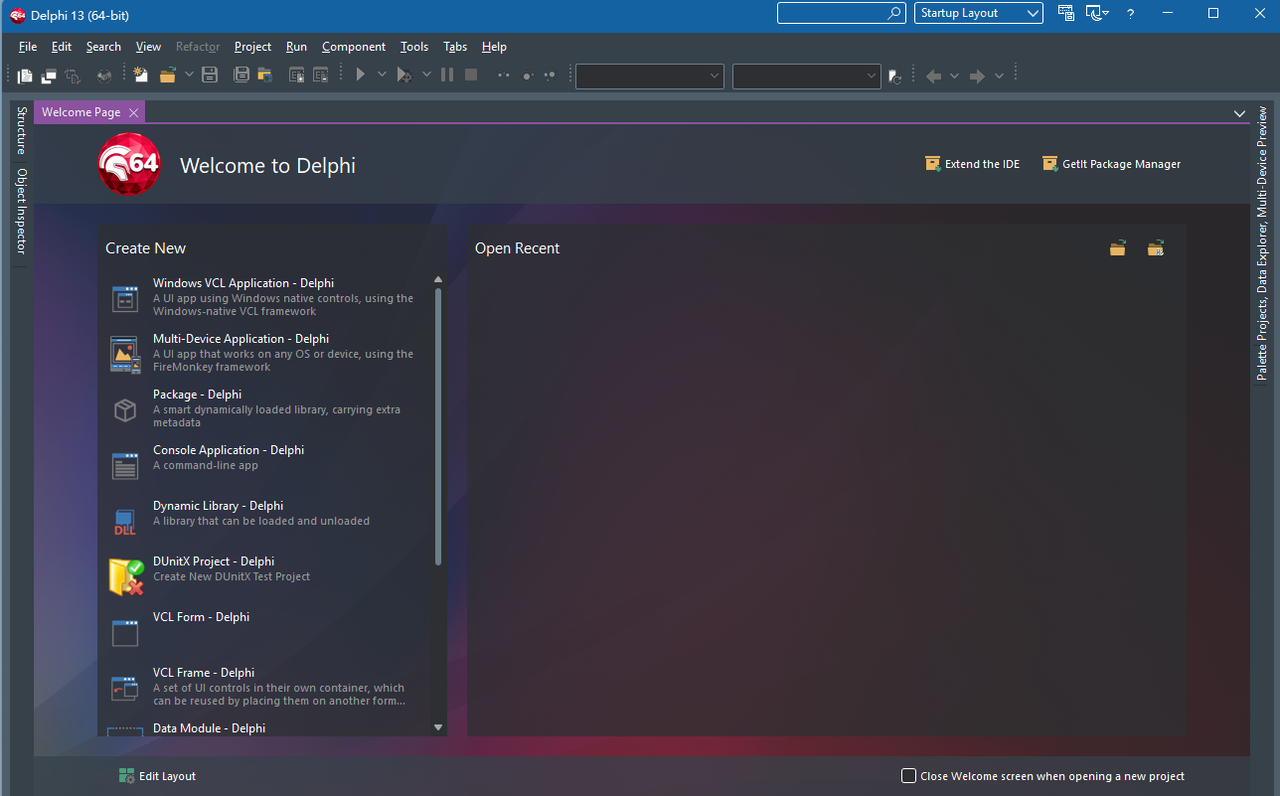Screen dimensions: 1280x796
Task: Click the Run Until Return debug icon
Action: coord(550,75)
